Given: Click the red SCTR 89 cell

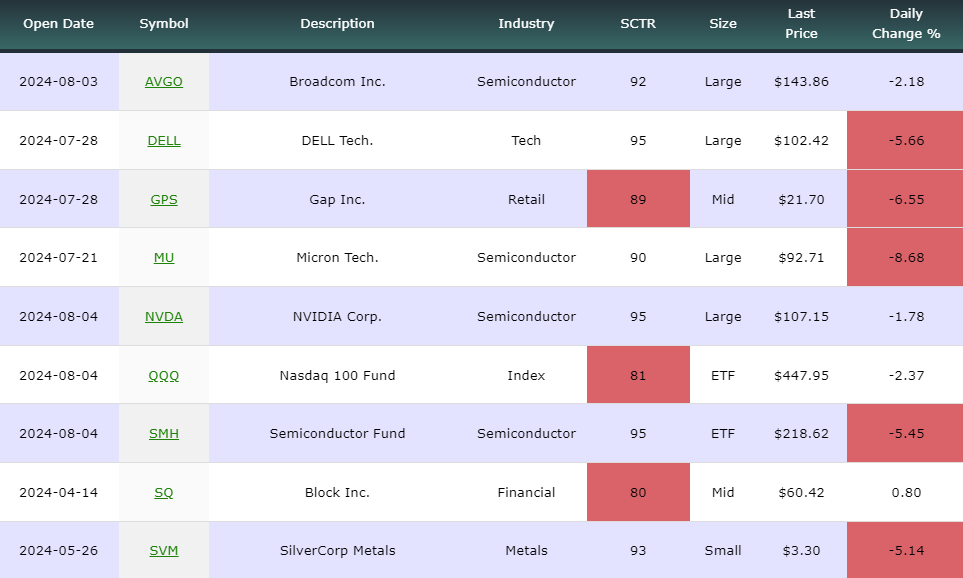Looking at the screenshot, I should (x=638, y=199).
